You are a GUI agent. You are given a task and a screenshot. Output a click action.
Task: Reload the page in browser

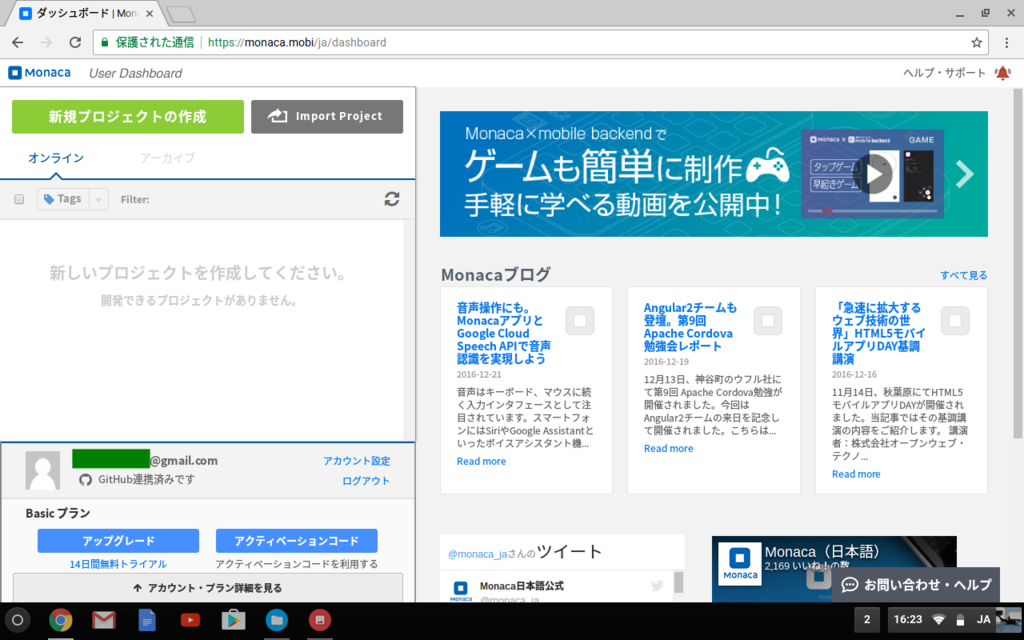coord(75,42)
